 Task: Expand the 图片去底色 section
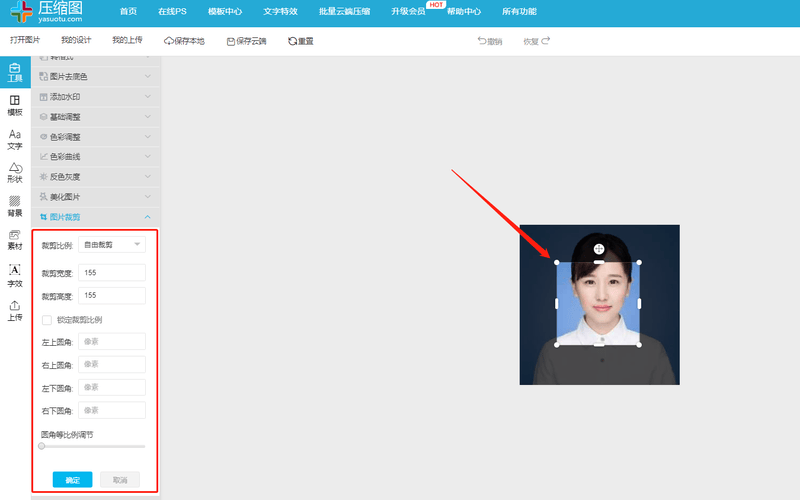click(96, 77)
